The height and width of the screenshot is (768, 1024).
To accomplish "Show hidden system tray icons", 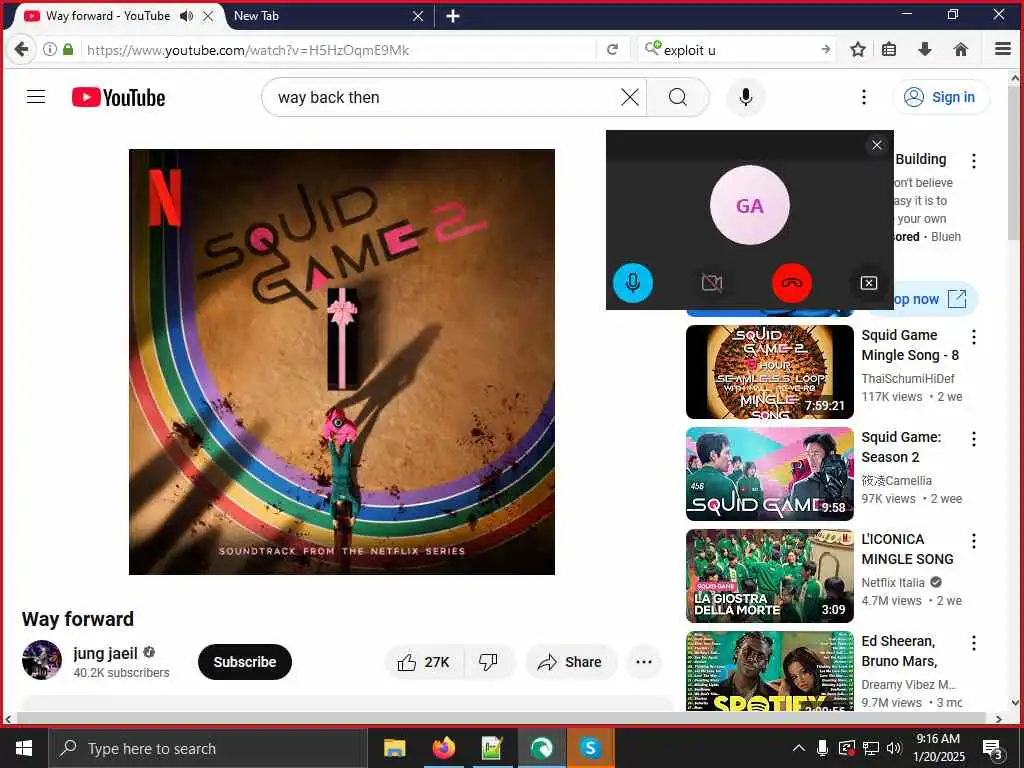I will [x=799, y=748].
